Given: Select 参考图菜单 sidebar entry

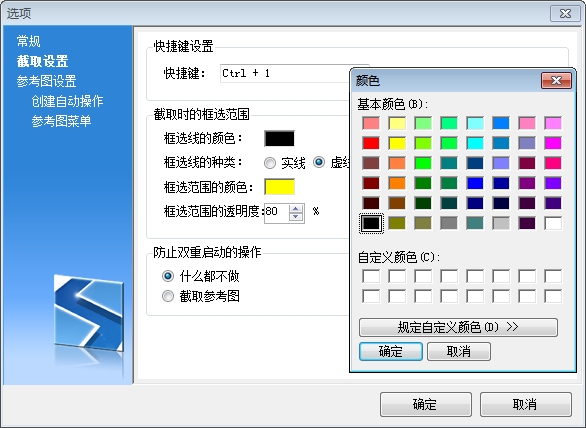Looking at the screenshot, I should click(x=61, y=121).
